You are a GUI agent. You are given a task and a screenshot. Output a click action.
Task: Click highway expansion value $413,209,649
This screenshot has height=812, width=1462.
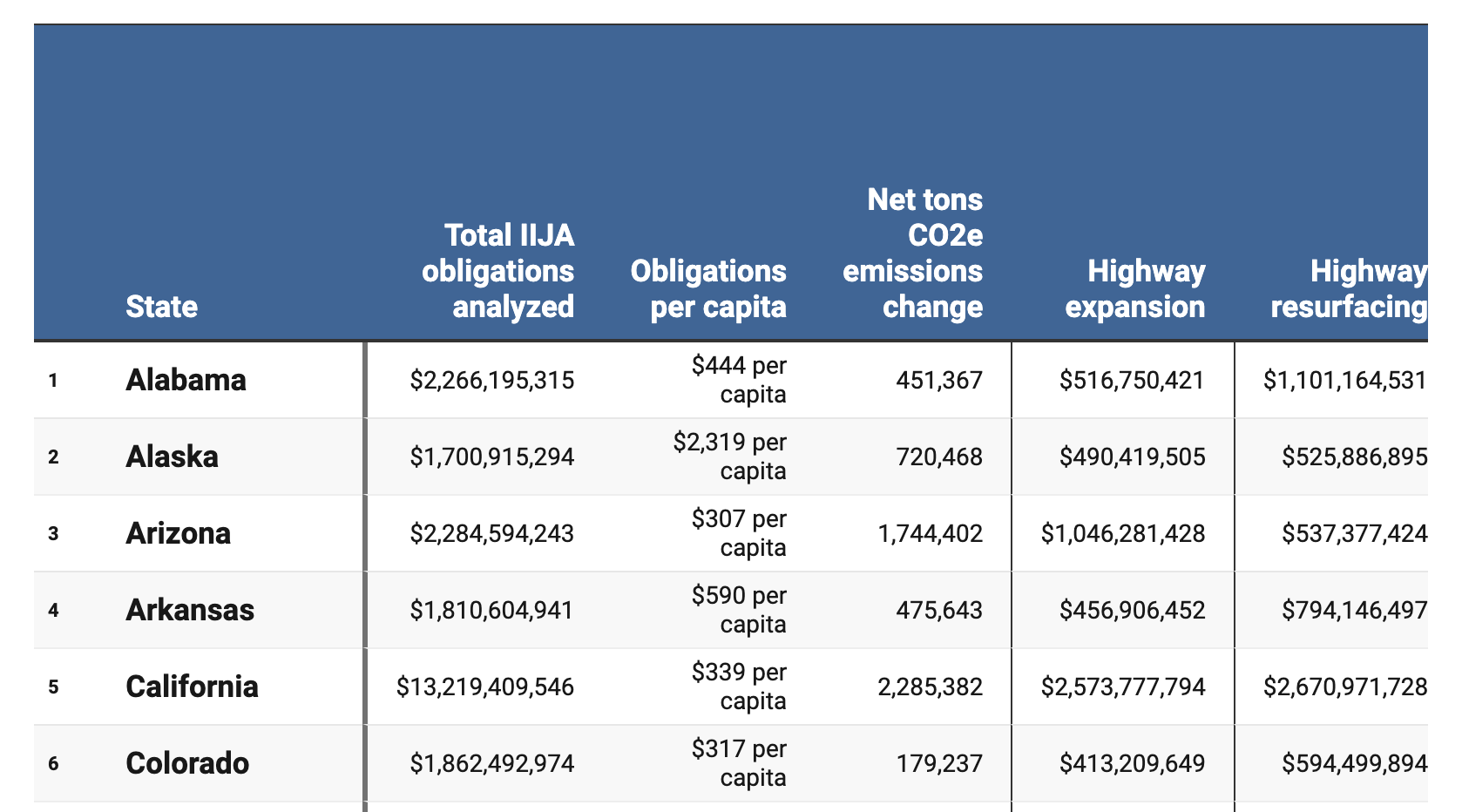click(1133, 763)
